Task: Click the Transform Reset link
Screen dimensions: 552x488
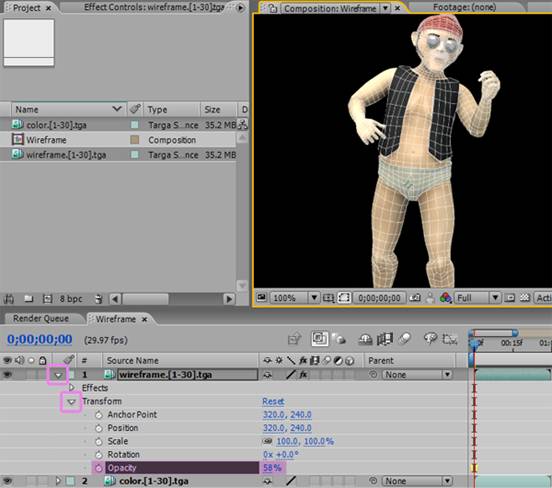Action: [x=273, y=401]
